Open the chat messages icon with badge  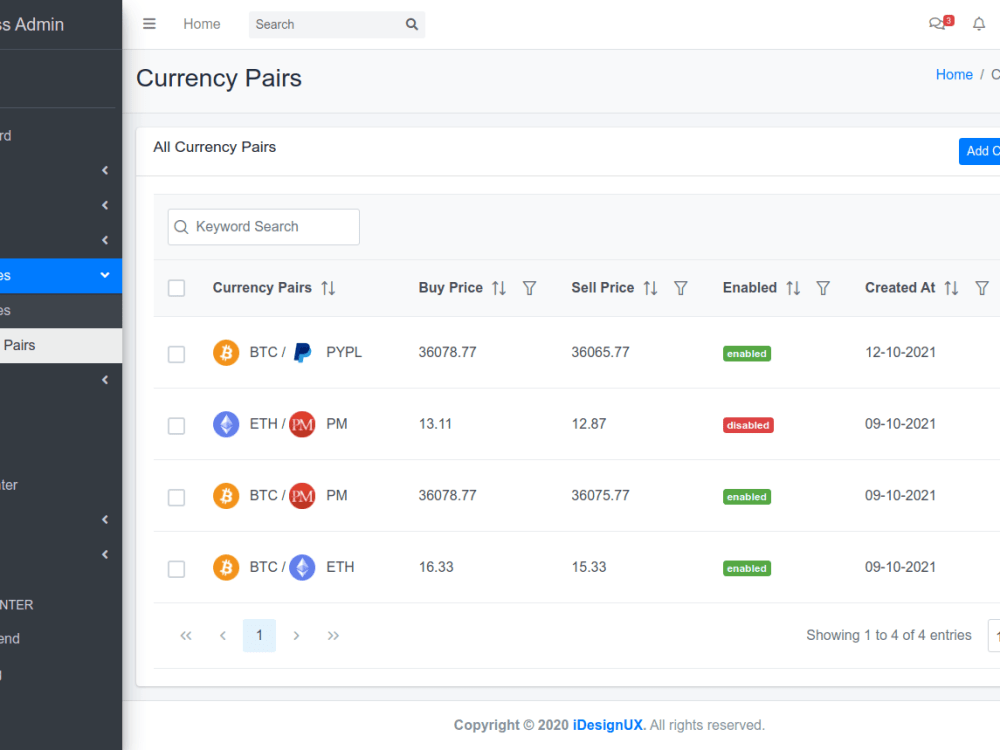click(x=940, y=23)
